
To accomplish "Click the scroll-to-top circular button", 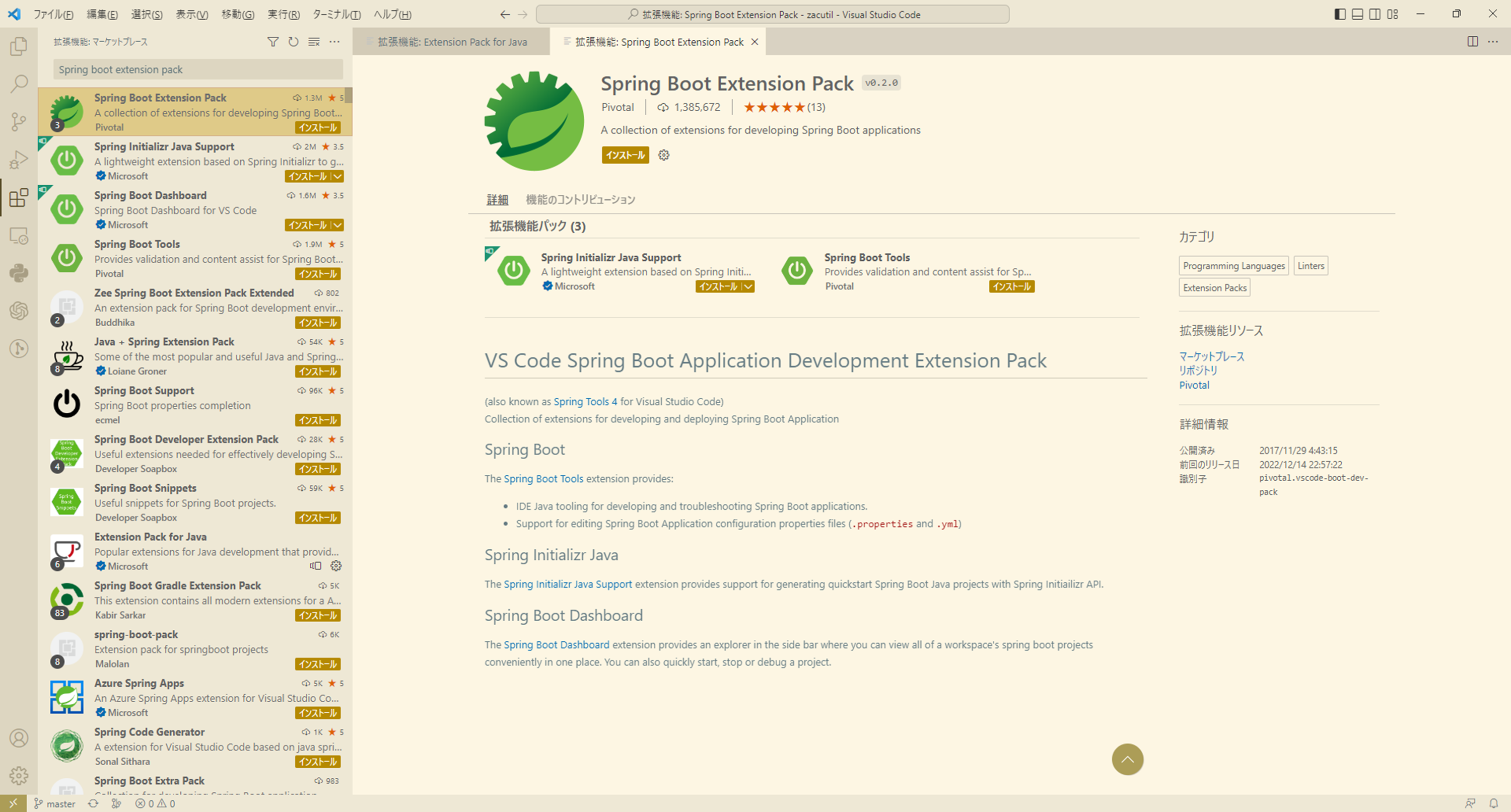I will point(1127,759).
